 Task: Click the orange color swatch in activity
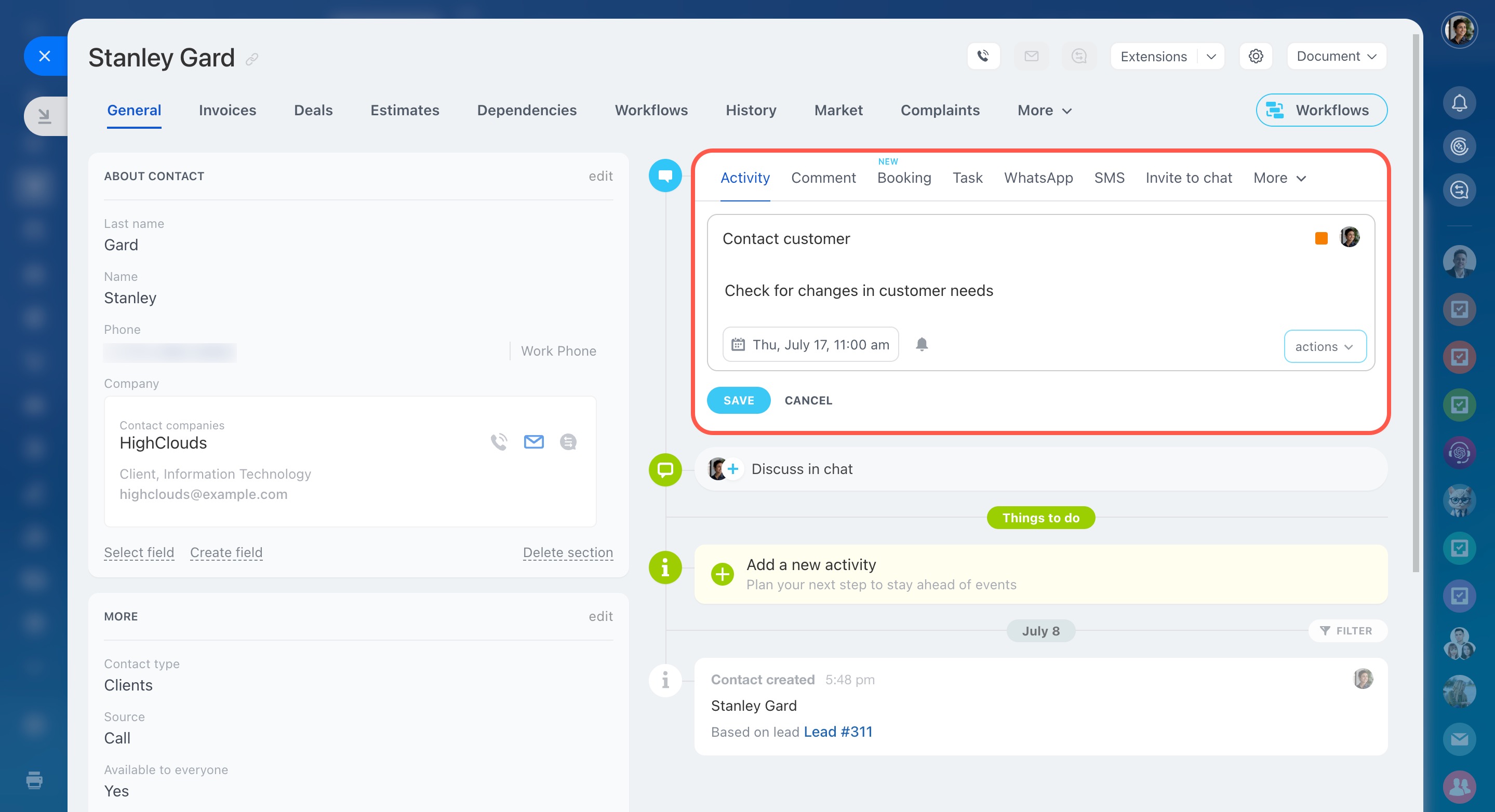point(1321,238)
